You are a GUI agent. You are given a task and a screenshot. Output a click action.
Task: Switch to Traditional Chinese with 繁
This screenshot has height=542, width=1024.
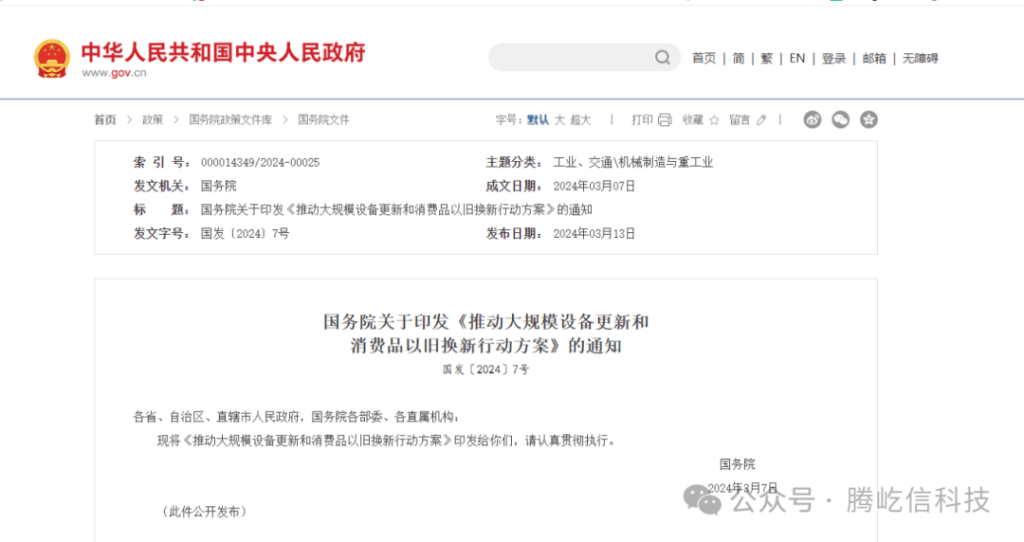[x=766, y=58]
